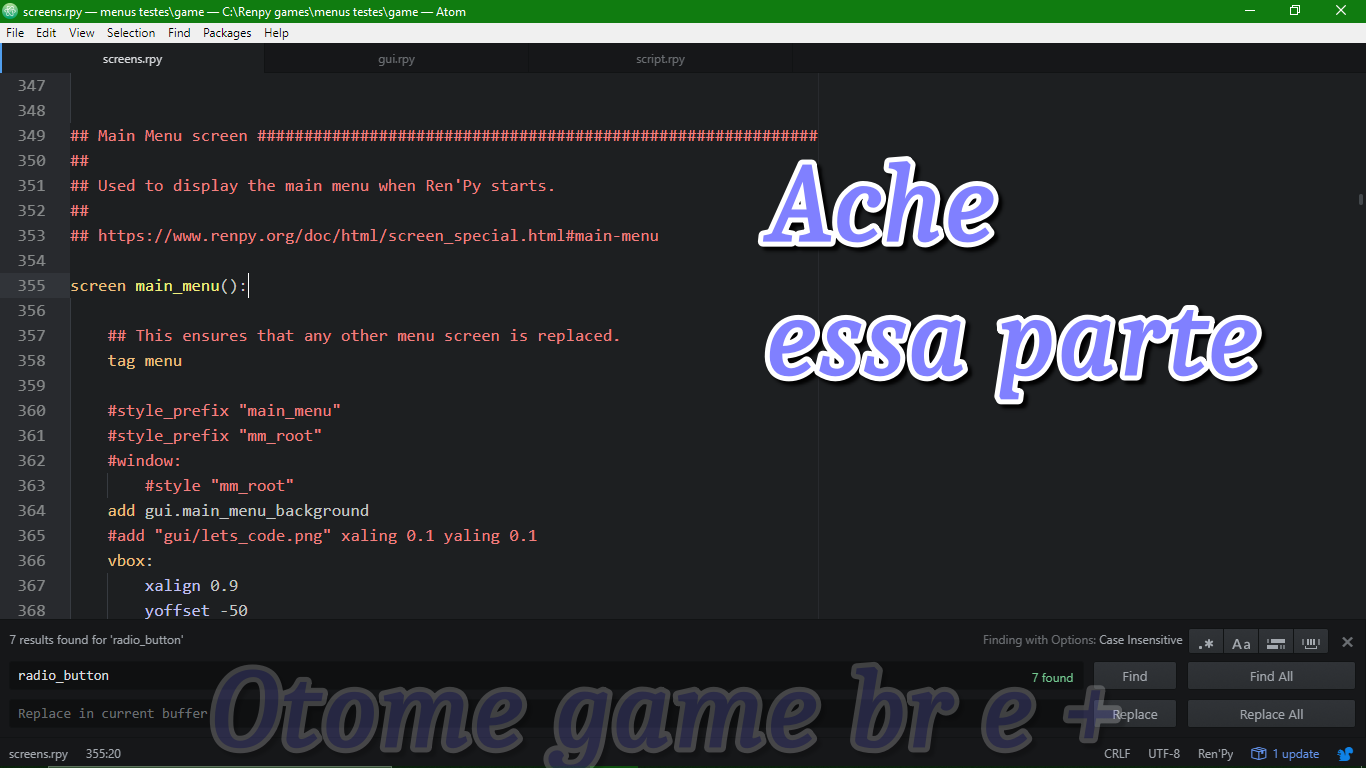Viewport: 1366px width, 768px height.
Task: Enable case sensitive search
Action: click(x=1240, y=641)
